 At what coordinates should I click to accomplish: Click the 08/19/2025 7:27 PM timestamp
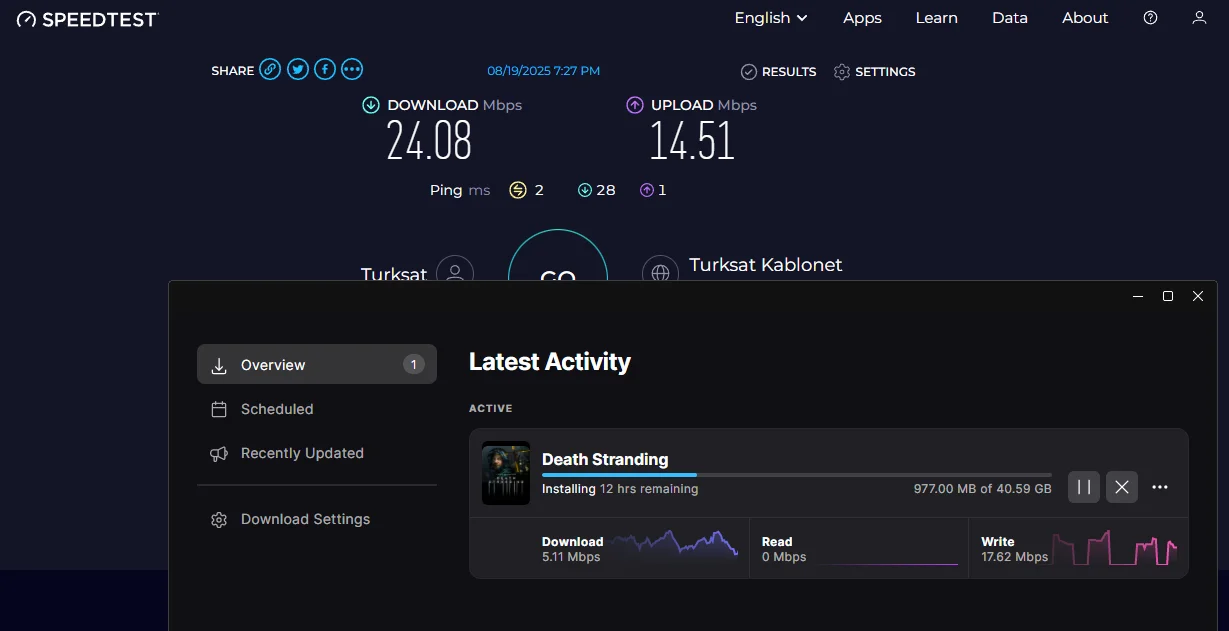pos(544,71)
